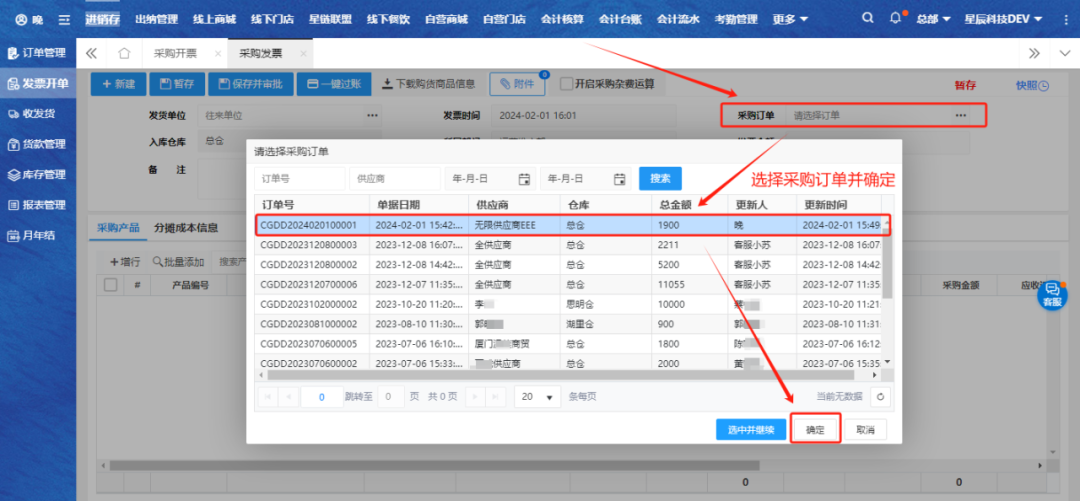The image size is (1080, 501).
Task: Open the 客服 customer service chat bubble
Action: [x=1052, y=294]
